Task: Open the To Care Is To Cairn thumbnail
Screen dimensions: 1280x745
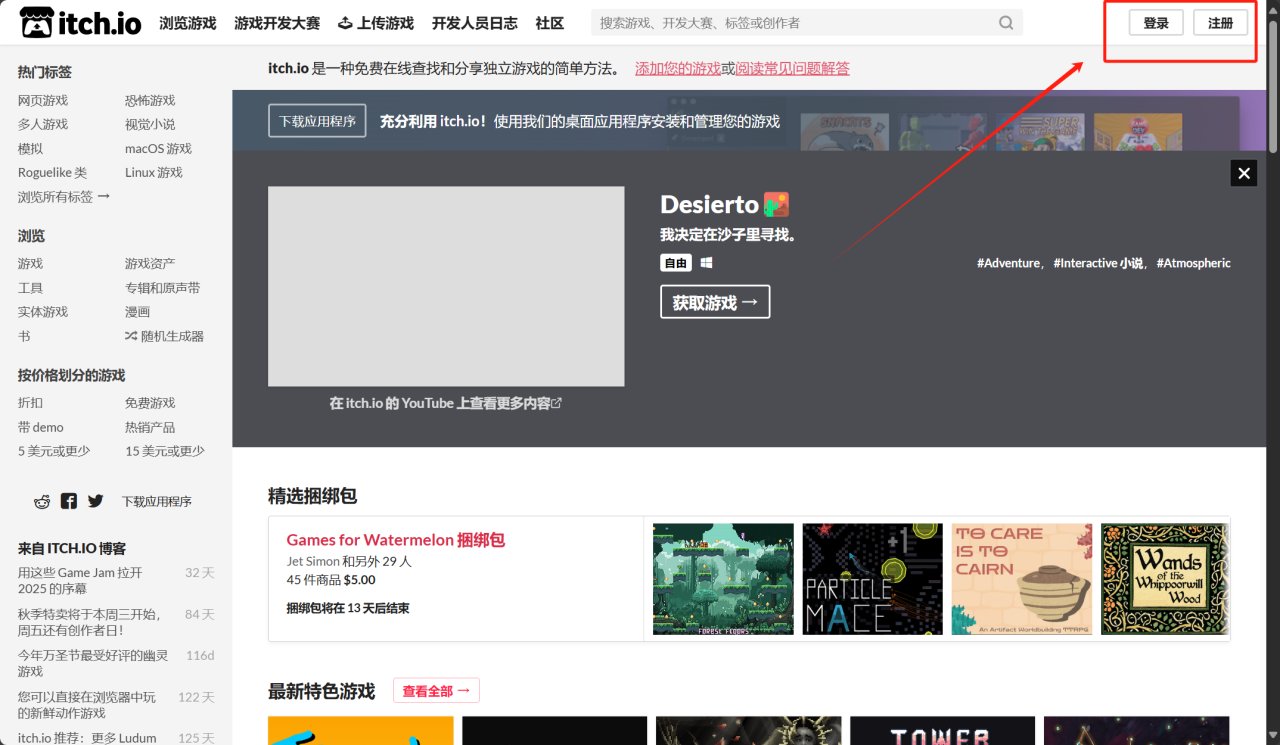Action: point(1022,579)
